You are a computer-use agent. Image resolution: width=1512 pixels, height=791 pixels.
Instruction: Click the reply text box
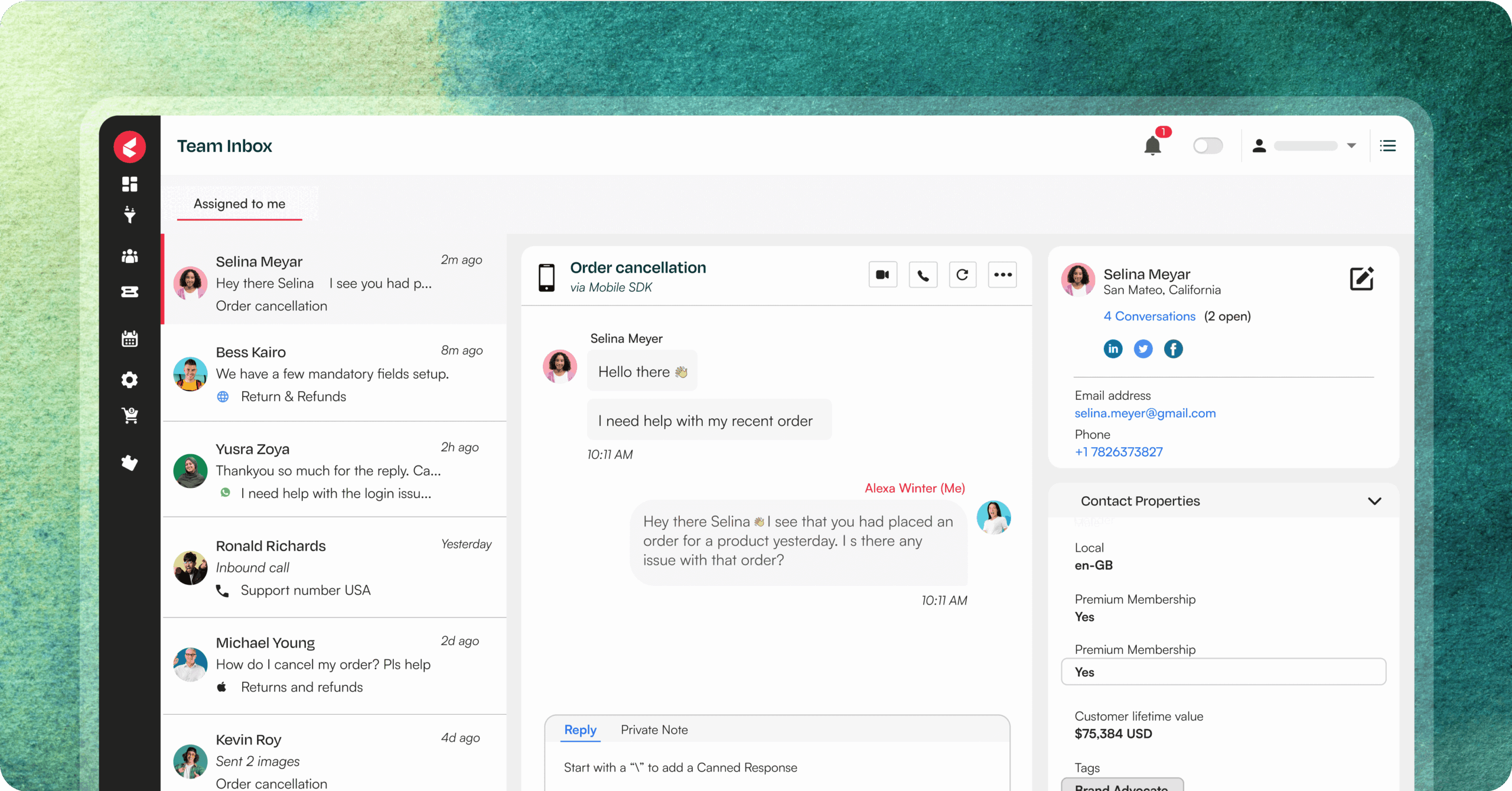(777, 767)
